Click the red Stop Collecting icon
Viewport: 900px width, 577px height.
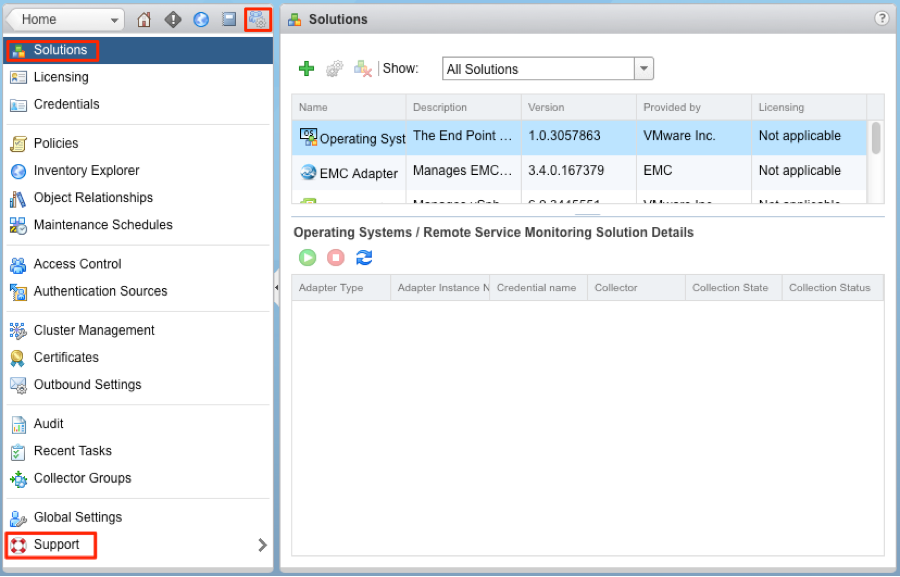[x=336, y=258]
